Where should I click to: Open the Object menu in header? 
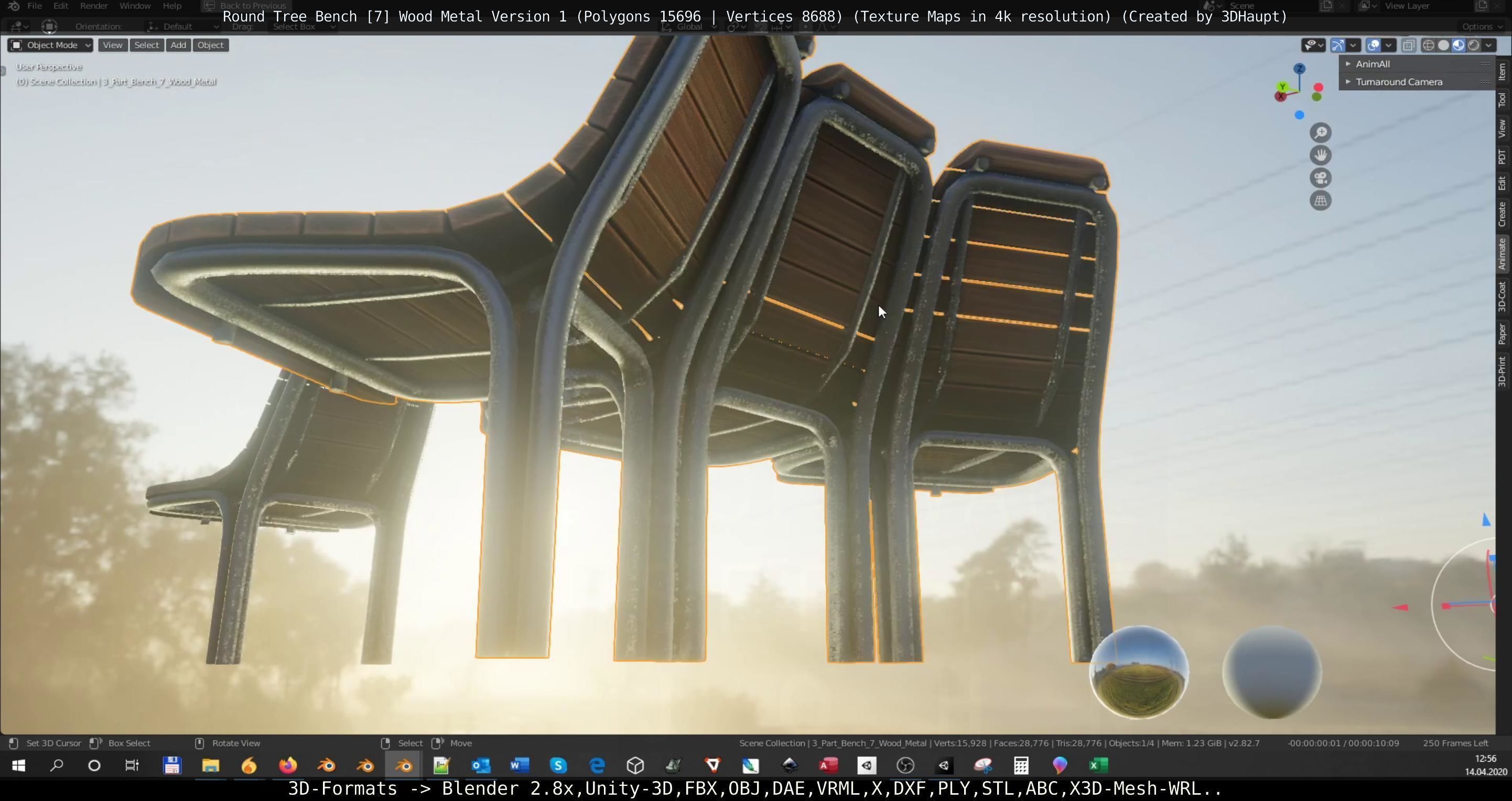(x=210, y=45)
